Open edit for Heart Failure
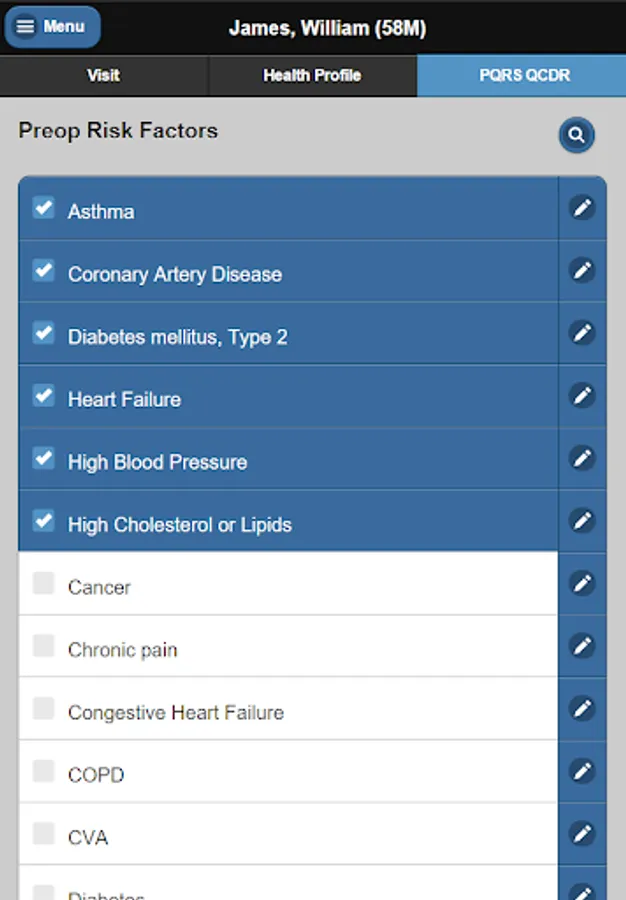 582,395
